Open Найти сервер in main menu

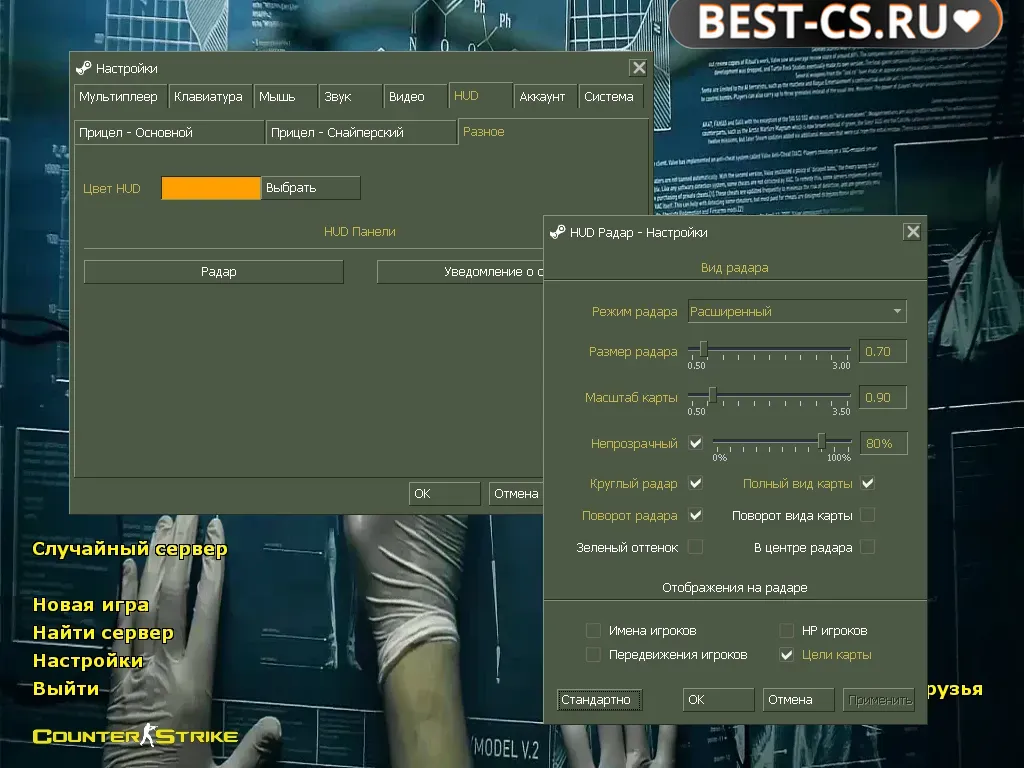pyautogui.click(x=103, y=633)
